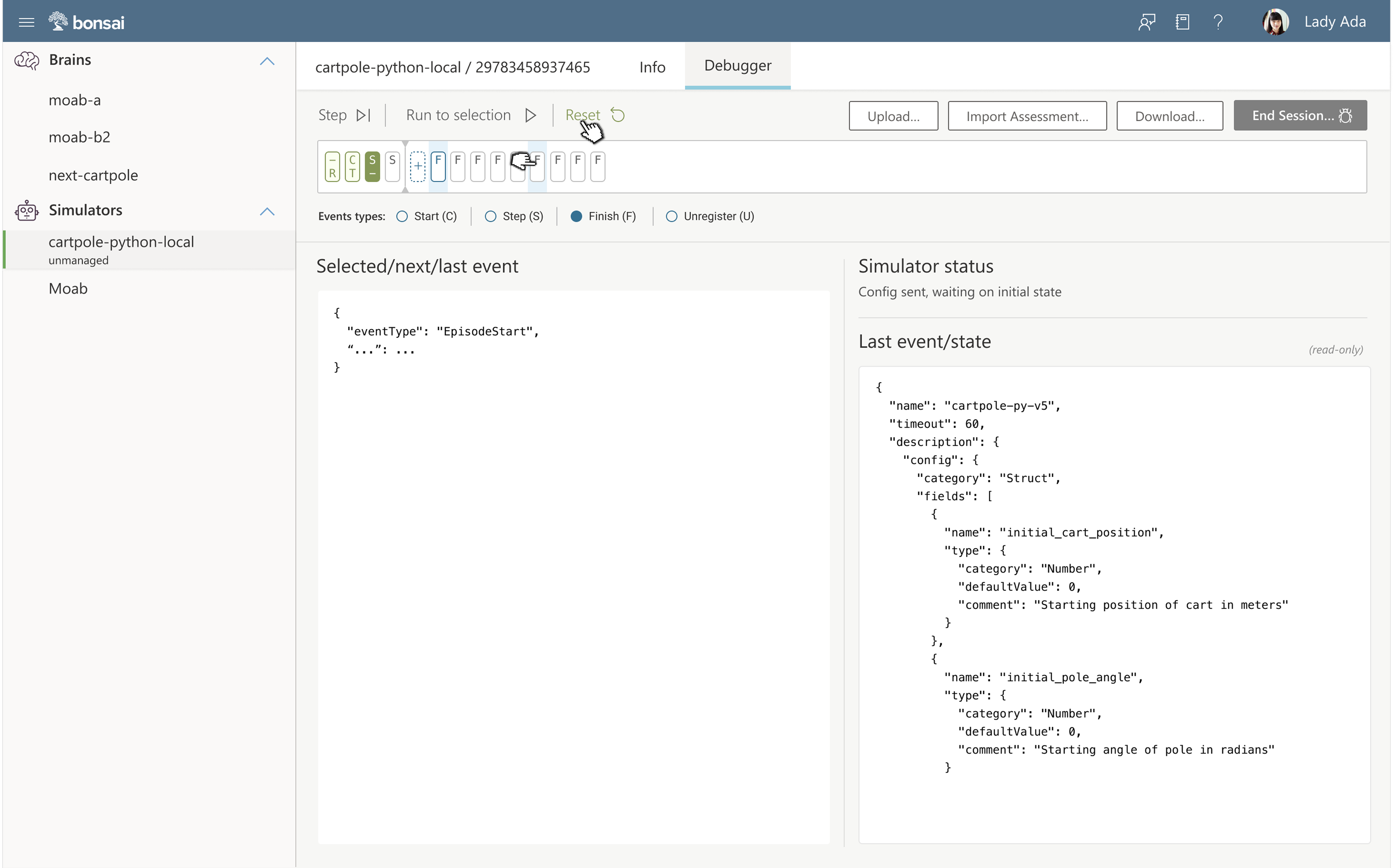Open the Debugger tab
Viewport: 1393px width, 868px height.
tap(737, 65)
